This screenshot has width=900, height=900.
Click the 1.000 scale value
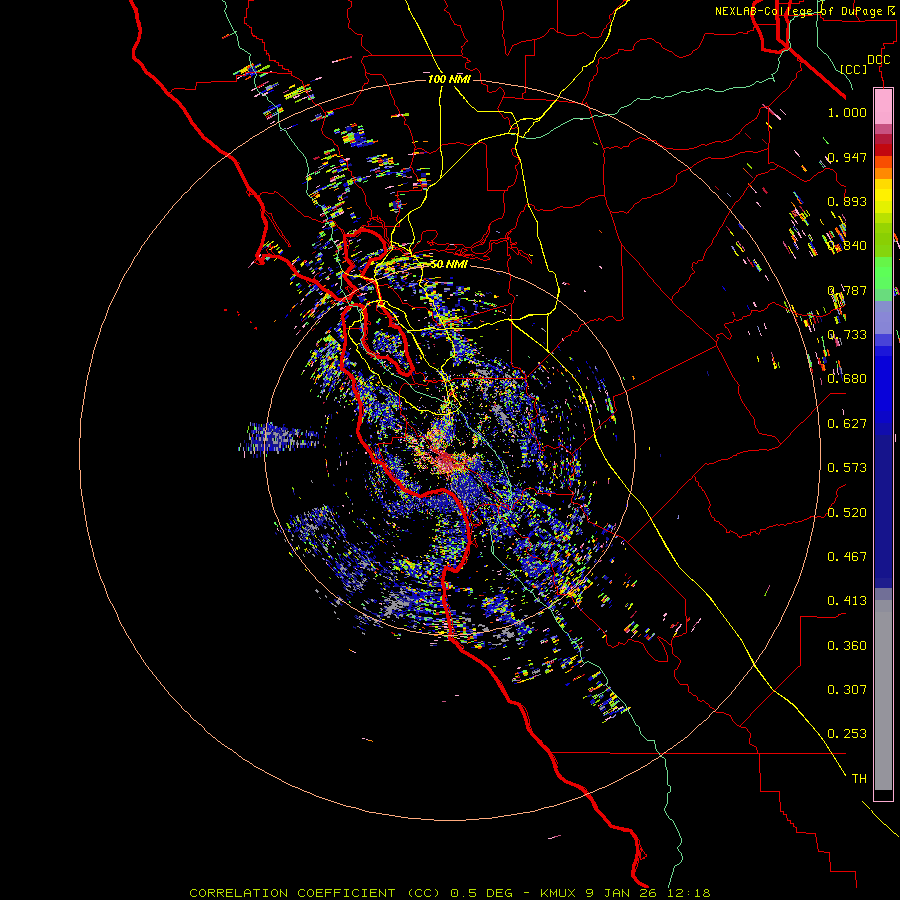coord(847,112)
